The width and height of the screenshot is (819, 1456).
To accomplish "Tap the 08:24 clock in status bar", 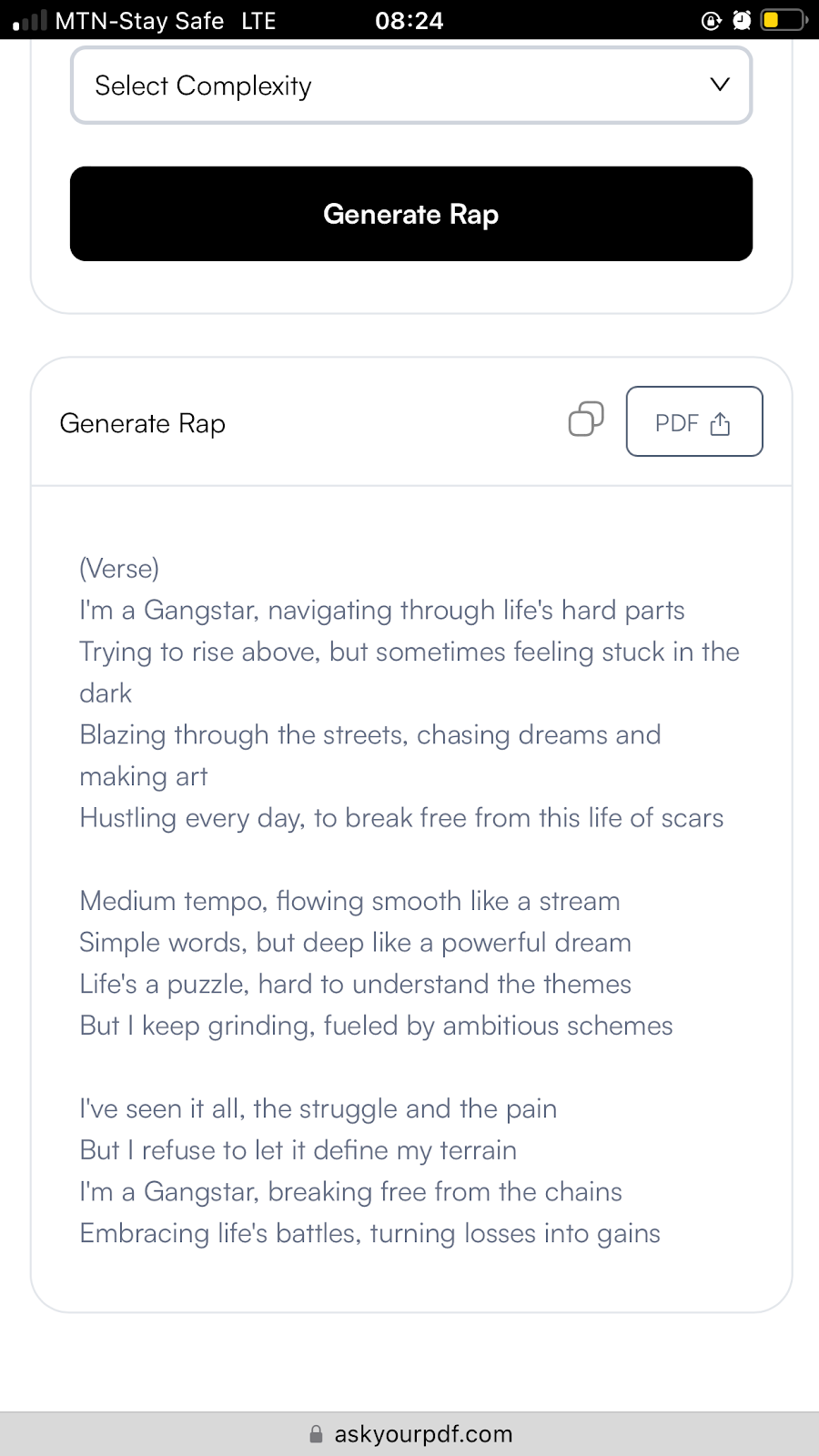I will pyautogui.click(x=409, y=20).
